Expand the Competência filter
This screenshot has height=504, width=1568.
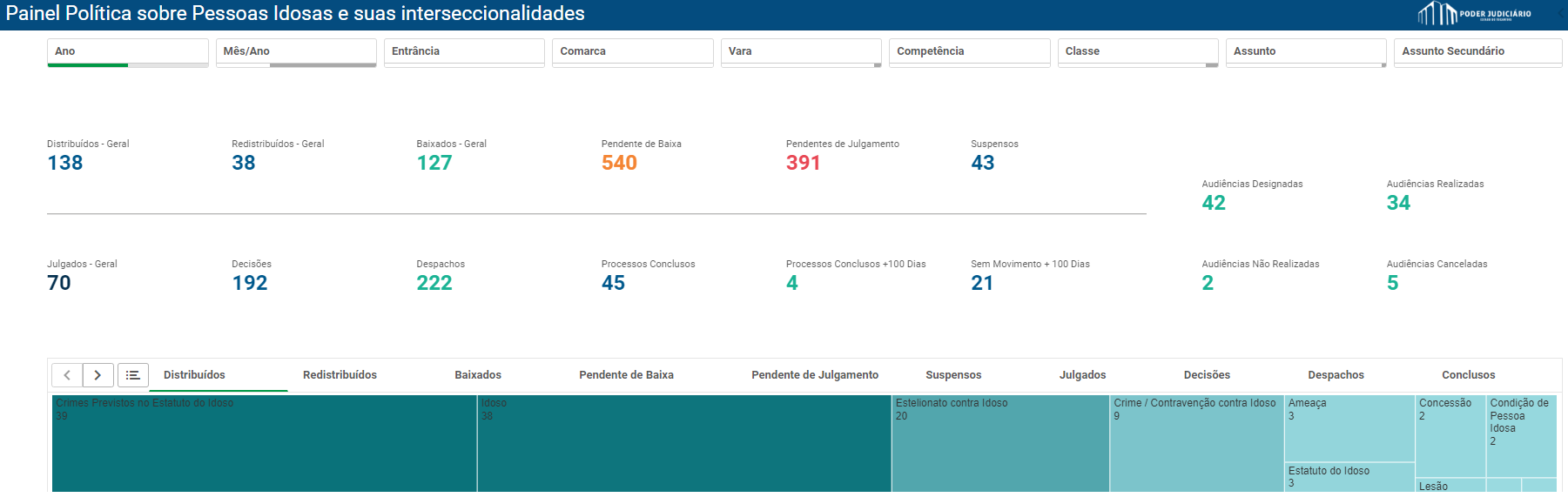969,51
